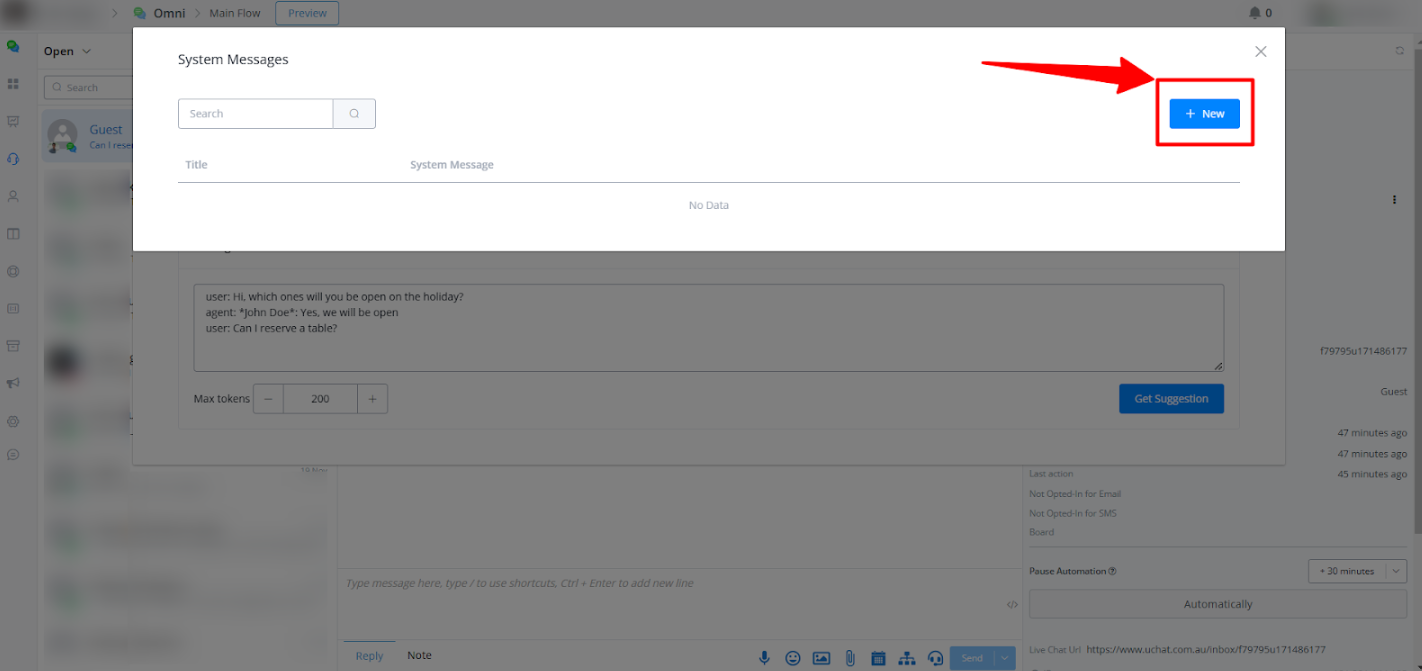The image size is (1422, 671).
Task: Close the System Messages dialog
Action: click(x=1260, y=52)
